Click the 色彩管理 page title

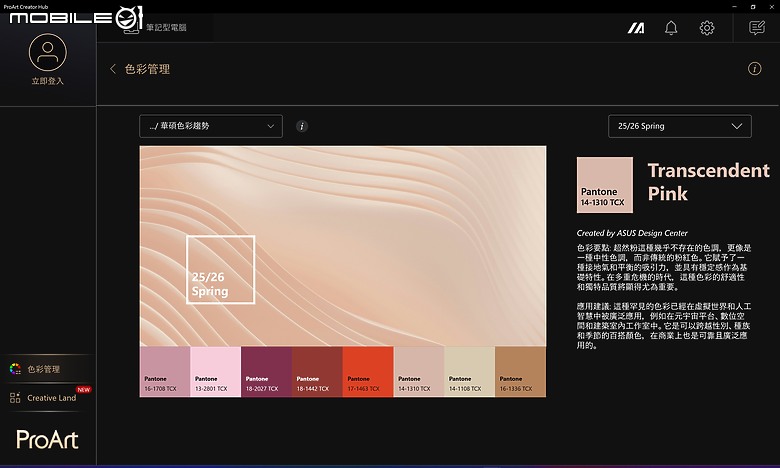[147, 69]
